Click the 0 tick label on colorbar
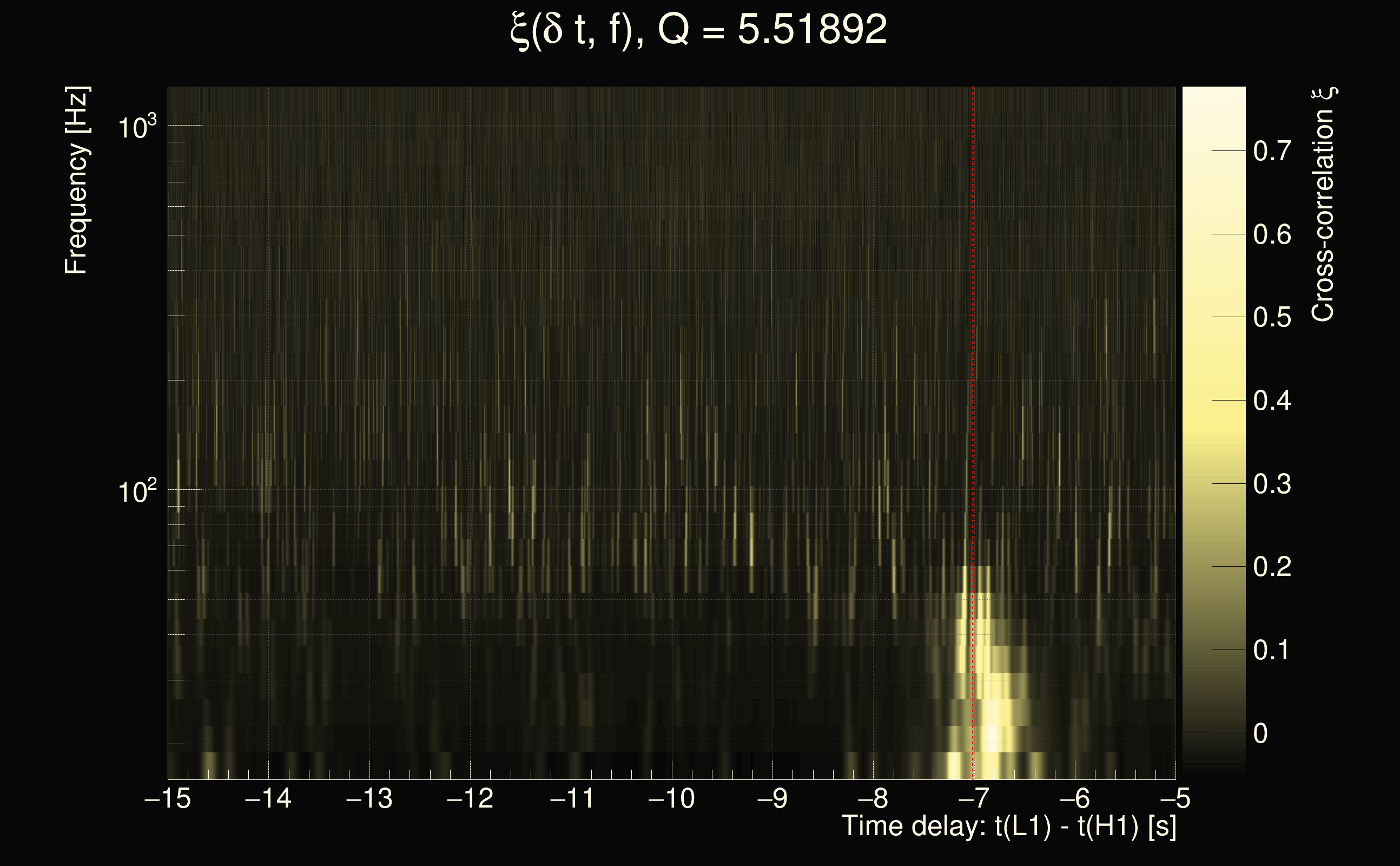The height and width of the screenshot is (866, 1400). pyautogui.click(x=1260, y=734)
